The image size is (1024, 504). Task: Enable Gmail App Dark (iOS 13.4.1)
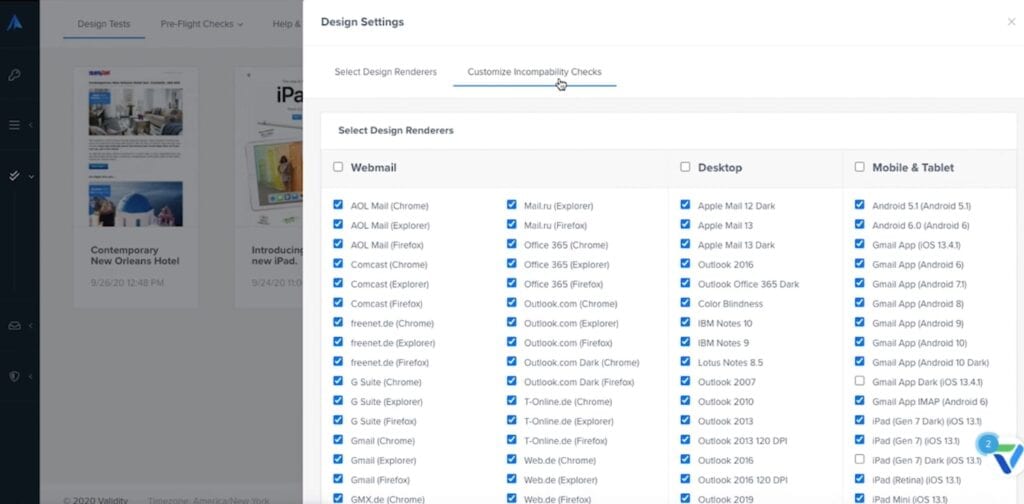coord(859,381)
